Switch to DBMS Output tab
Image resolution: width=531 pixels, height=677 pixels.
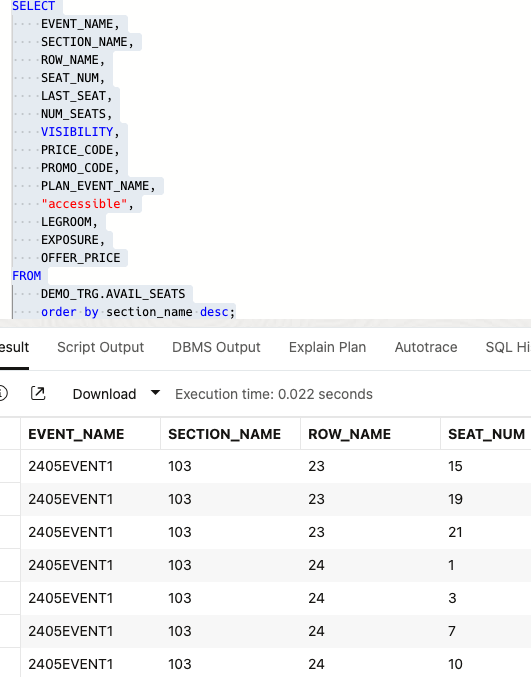[216, 347]
